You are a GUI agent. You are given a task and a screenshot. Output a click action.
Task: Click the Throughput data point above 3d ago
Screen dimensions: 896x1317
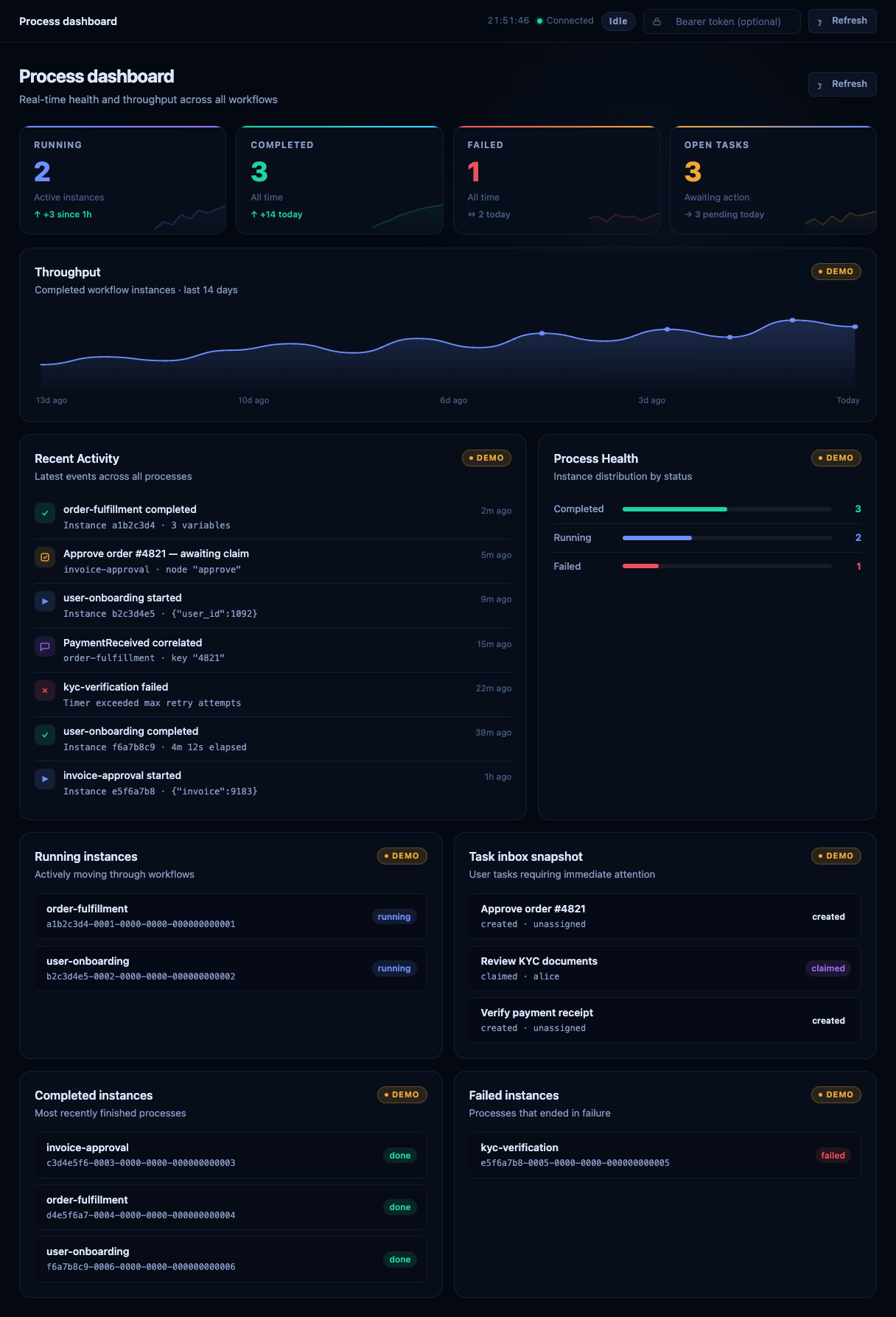[x=668, y=329]
